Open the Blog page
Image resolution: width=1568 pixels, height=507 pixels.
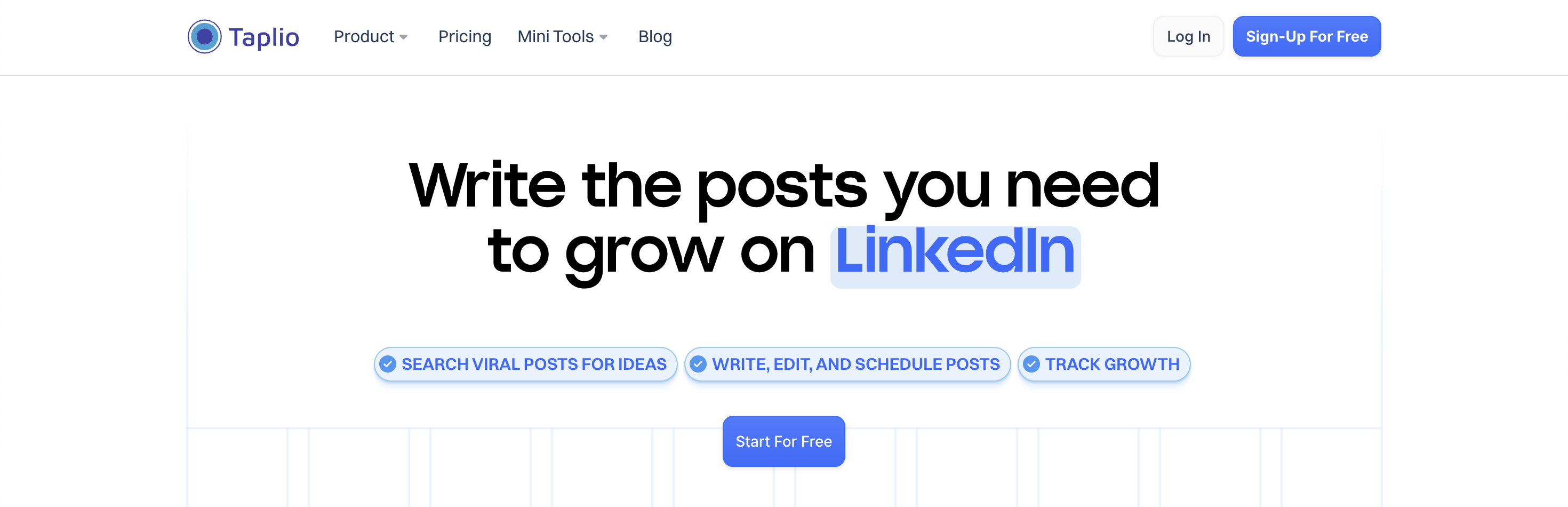pyautogui.click(x=655, y=36)
